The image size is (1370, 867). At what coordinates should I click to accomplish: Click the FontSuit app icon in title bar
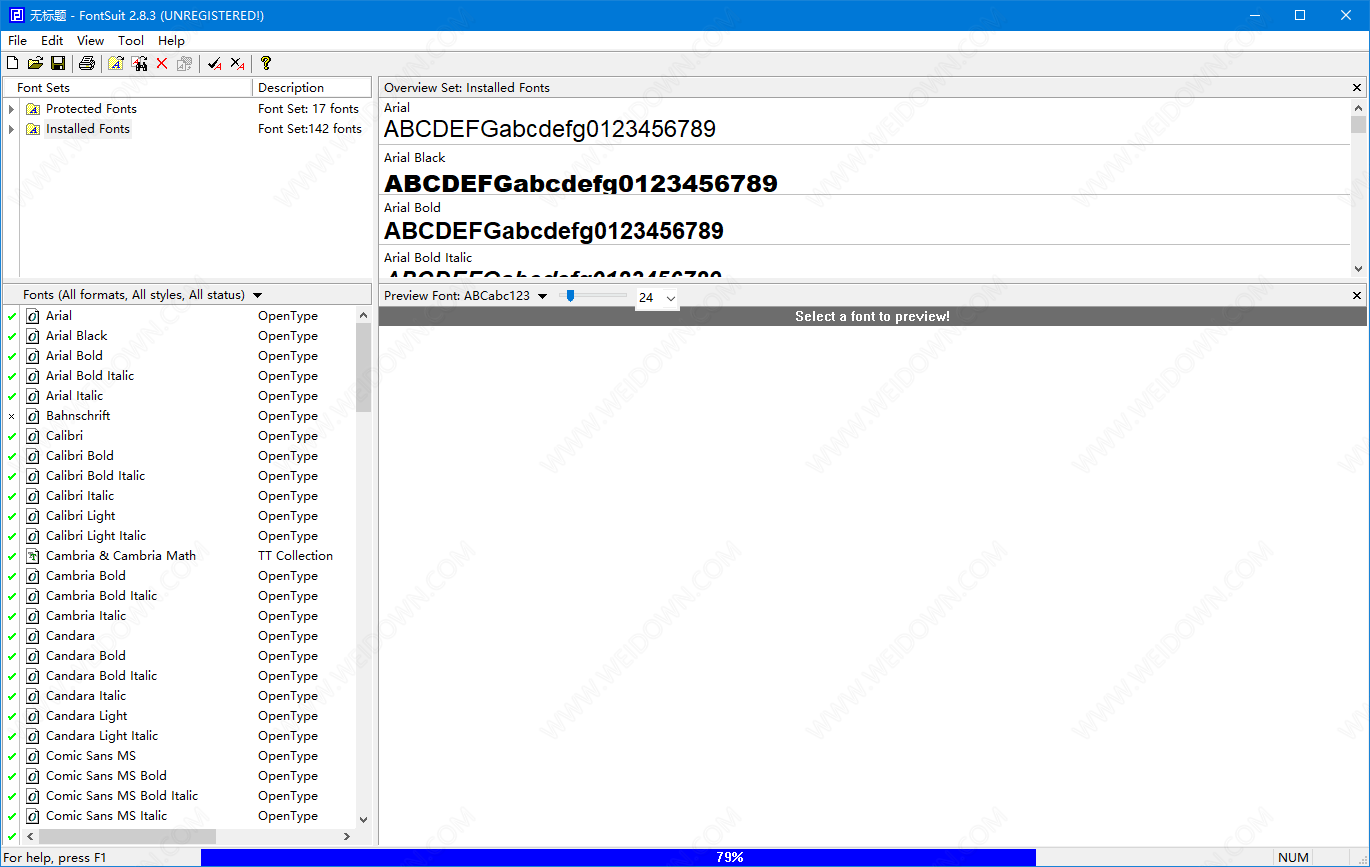16,16
